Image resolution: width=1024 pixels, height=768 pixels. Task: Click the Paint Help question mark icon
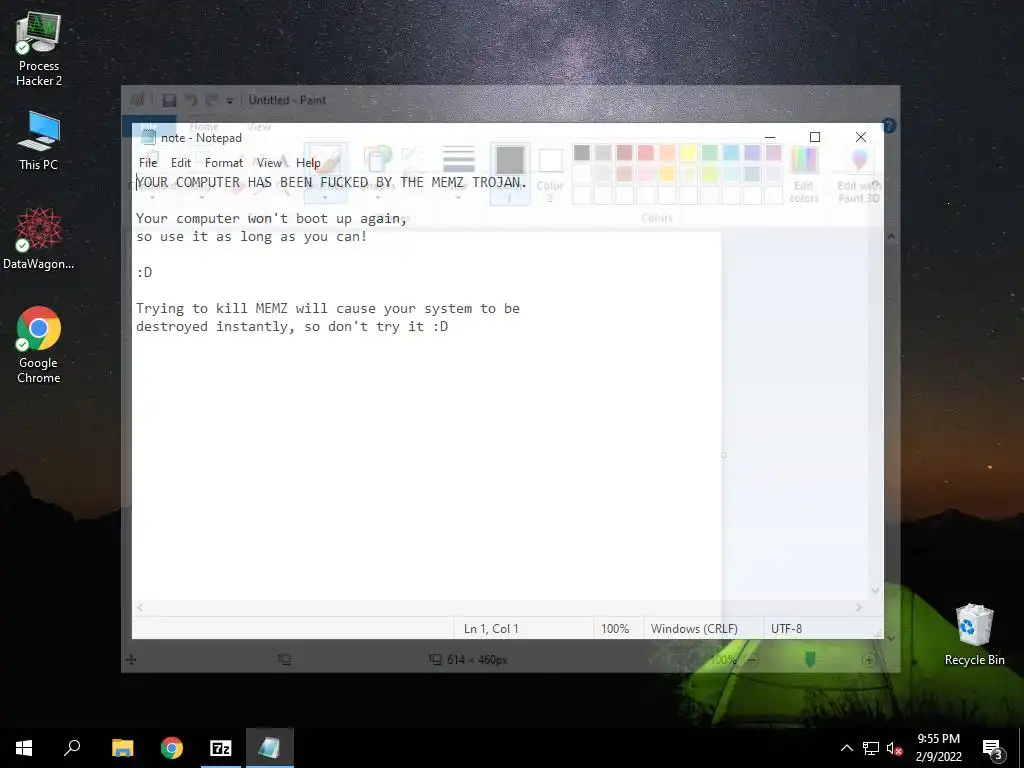coord(889,125)
